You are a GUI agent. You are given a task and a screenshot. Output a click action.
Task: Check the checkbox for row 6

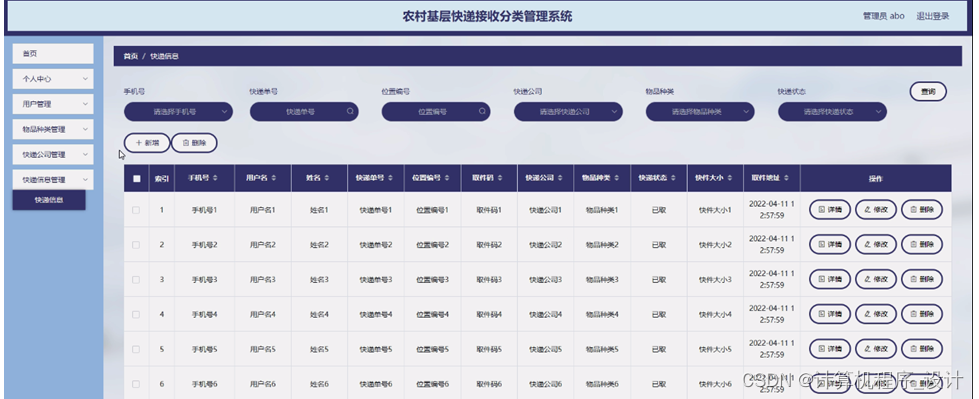tap(136, 384)
